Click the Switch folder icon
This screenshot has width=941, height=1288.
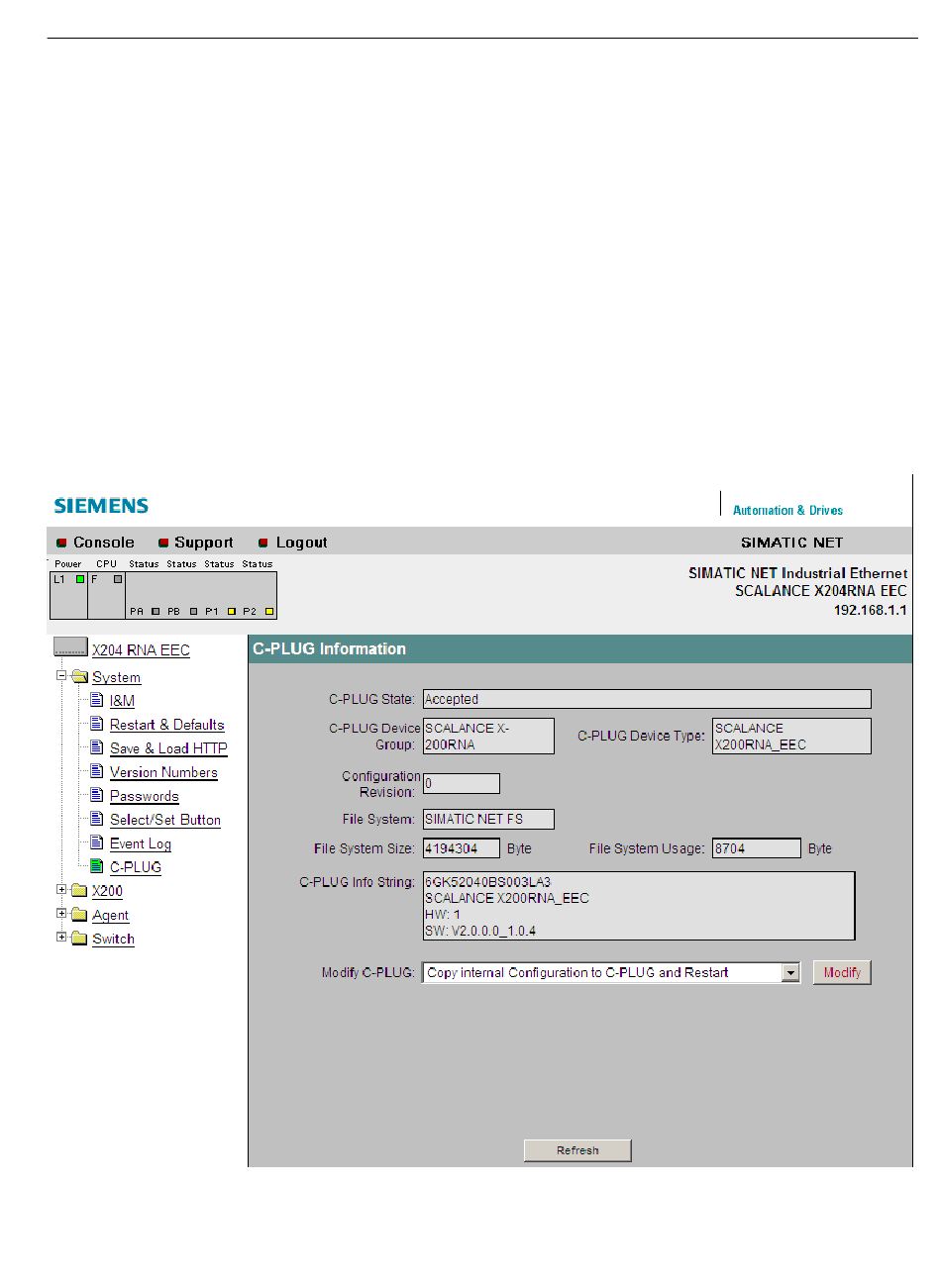click(79, 939)
